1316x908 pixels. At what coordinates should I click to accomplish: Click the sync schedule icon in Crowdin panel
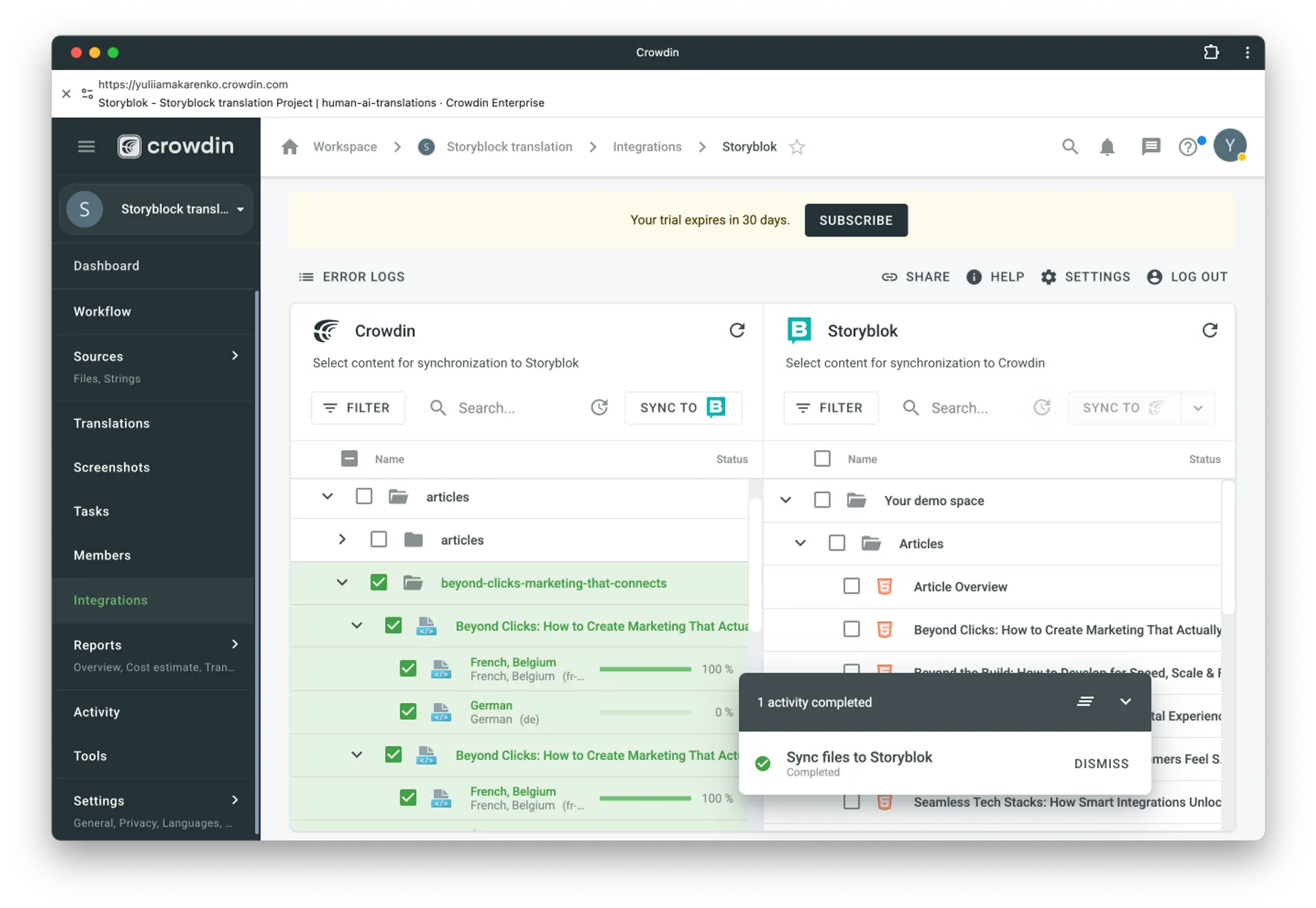599,408
